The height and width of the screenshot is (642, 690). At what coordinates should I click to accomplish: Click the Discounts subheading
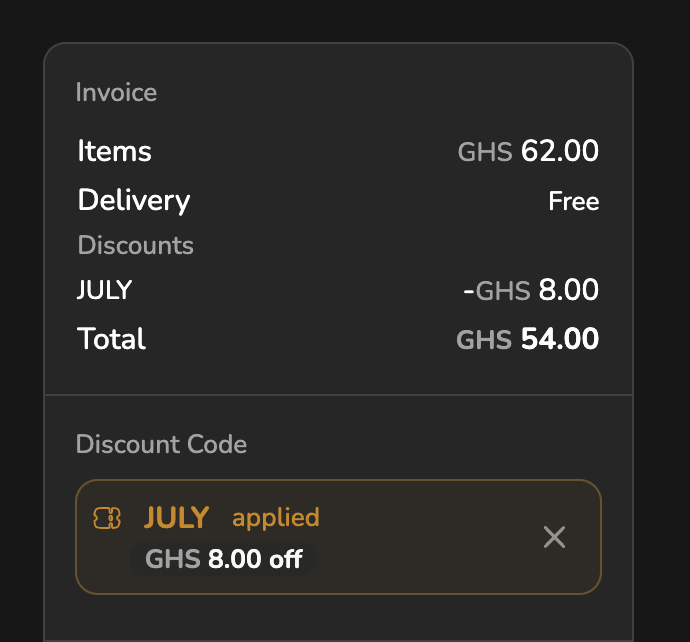coord(136,245)
